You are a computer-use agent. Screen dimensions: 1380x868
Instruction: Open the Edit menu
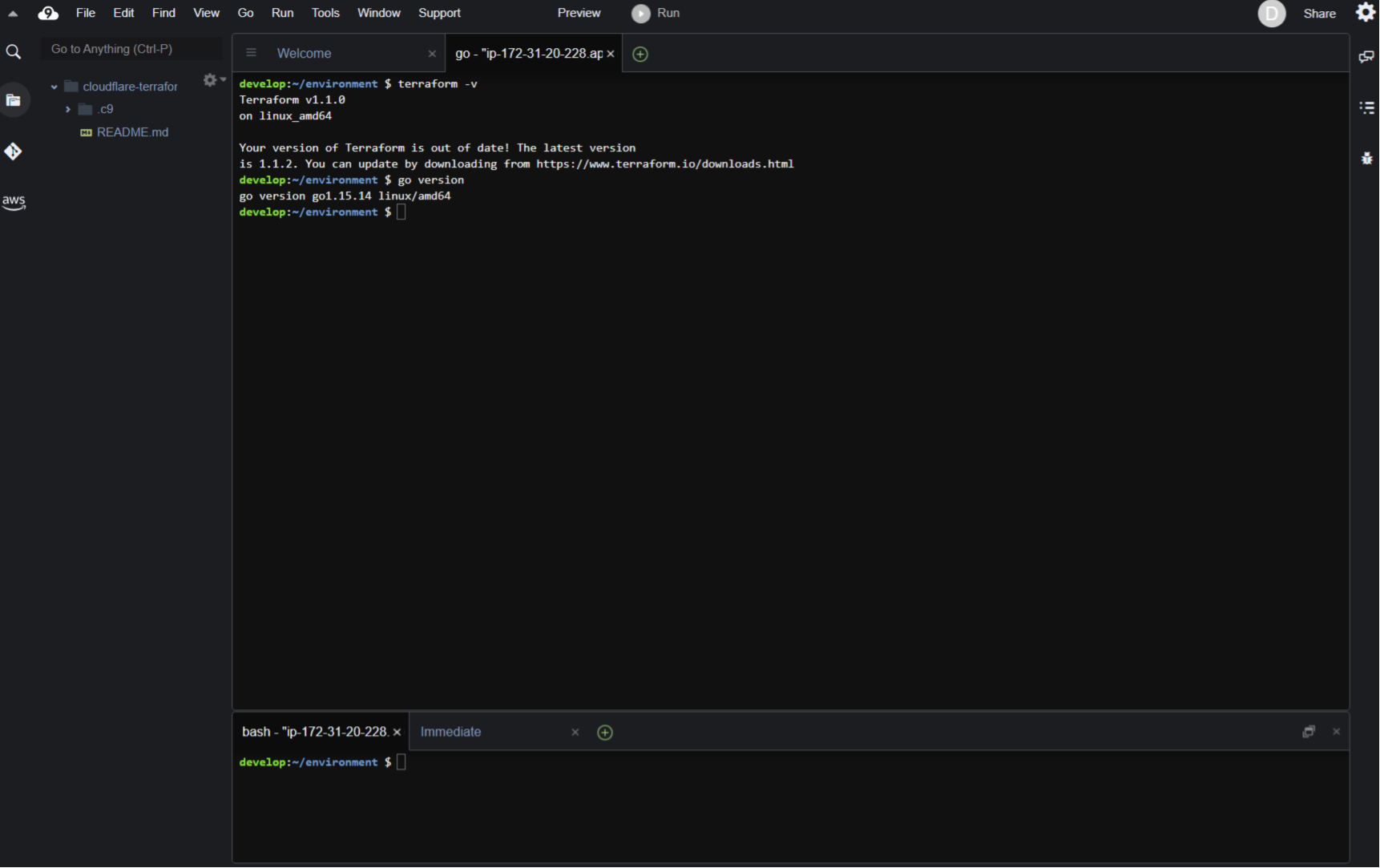(x=123, y=13)
